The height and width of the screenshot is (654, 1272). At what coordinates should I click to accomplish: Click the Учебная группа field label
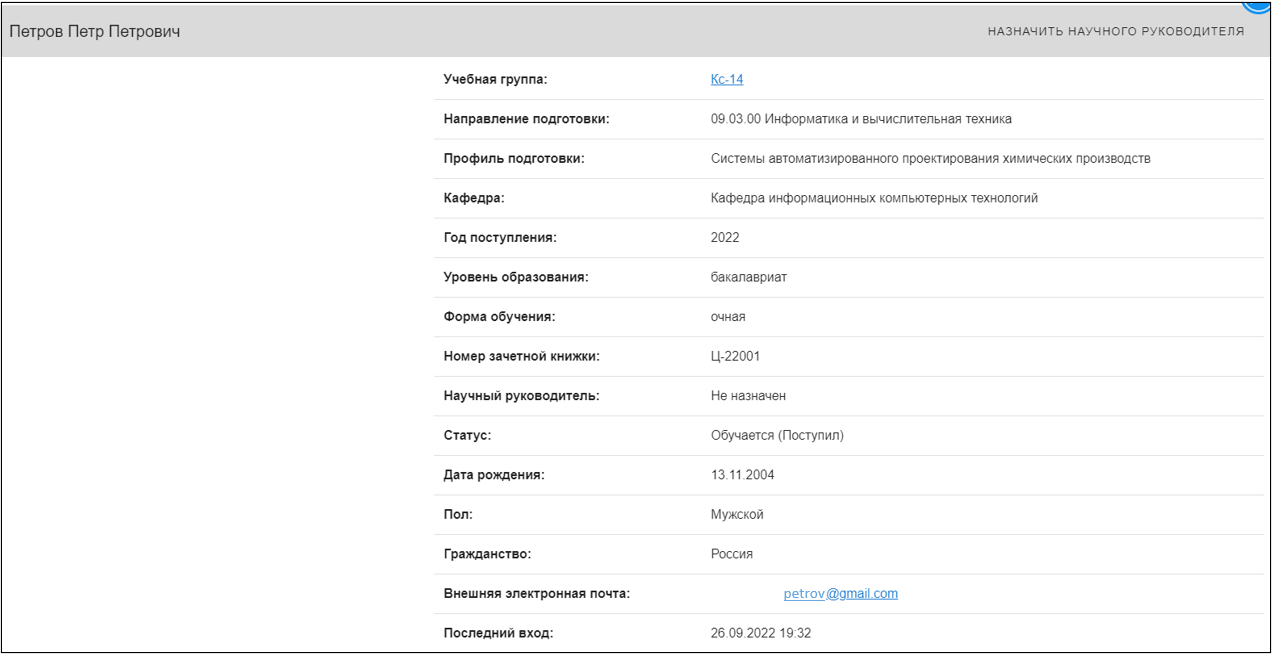click(495, 80)
